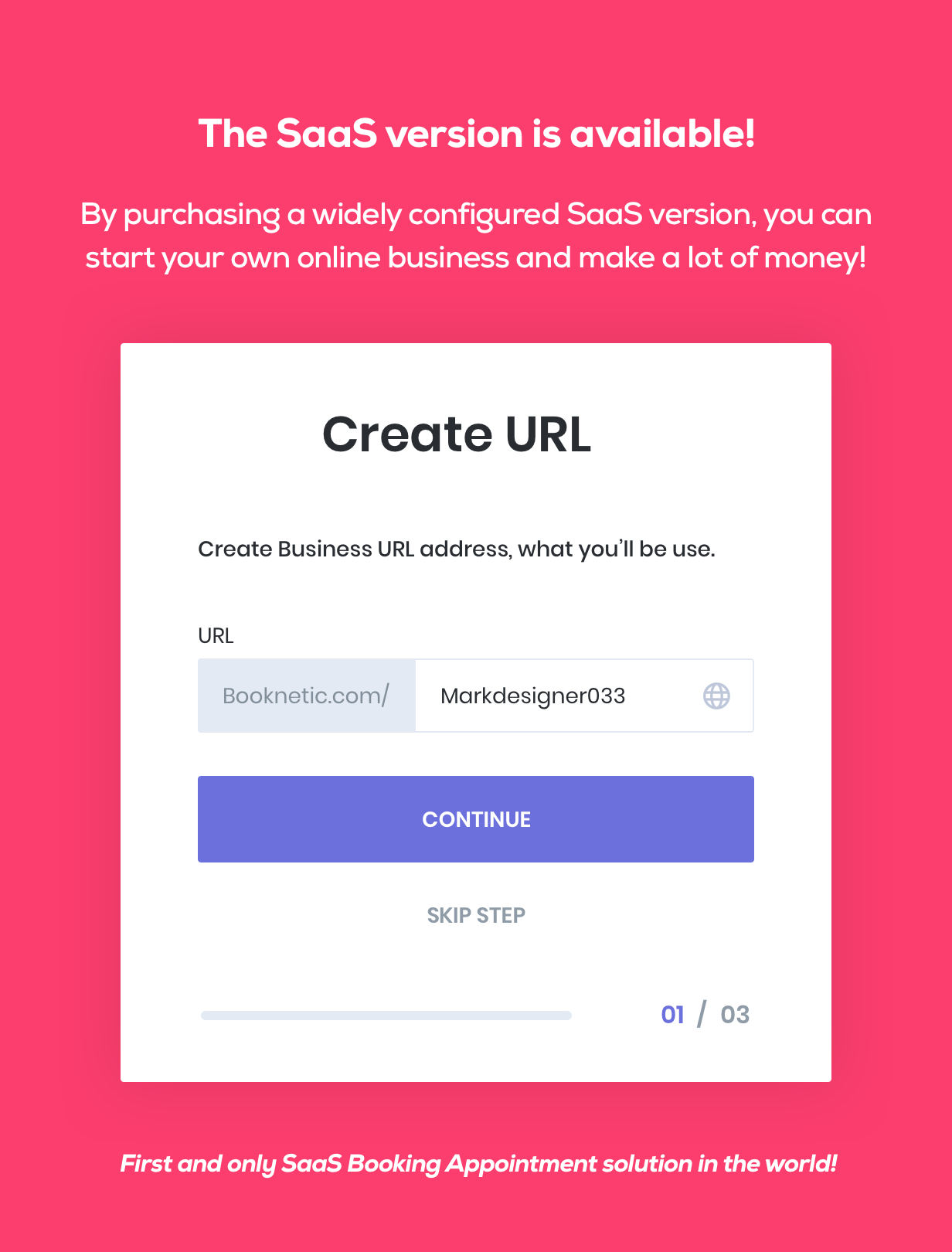Focus the Markdesigner033 URL input field
The width and height of the screenshot is (952, 1252).
[x=556, y=696]
